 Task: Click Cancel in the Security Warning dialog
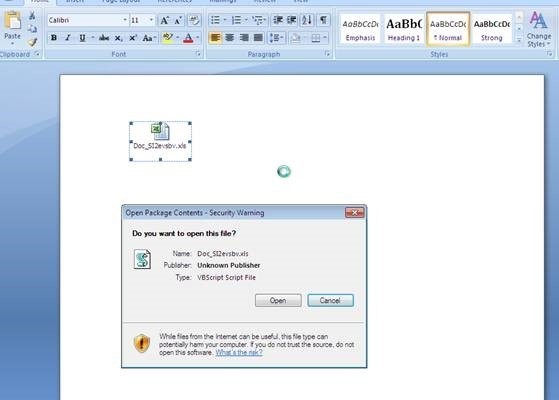click(330, 301)
